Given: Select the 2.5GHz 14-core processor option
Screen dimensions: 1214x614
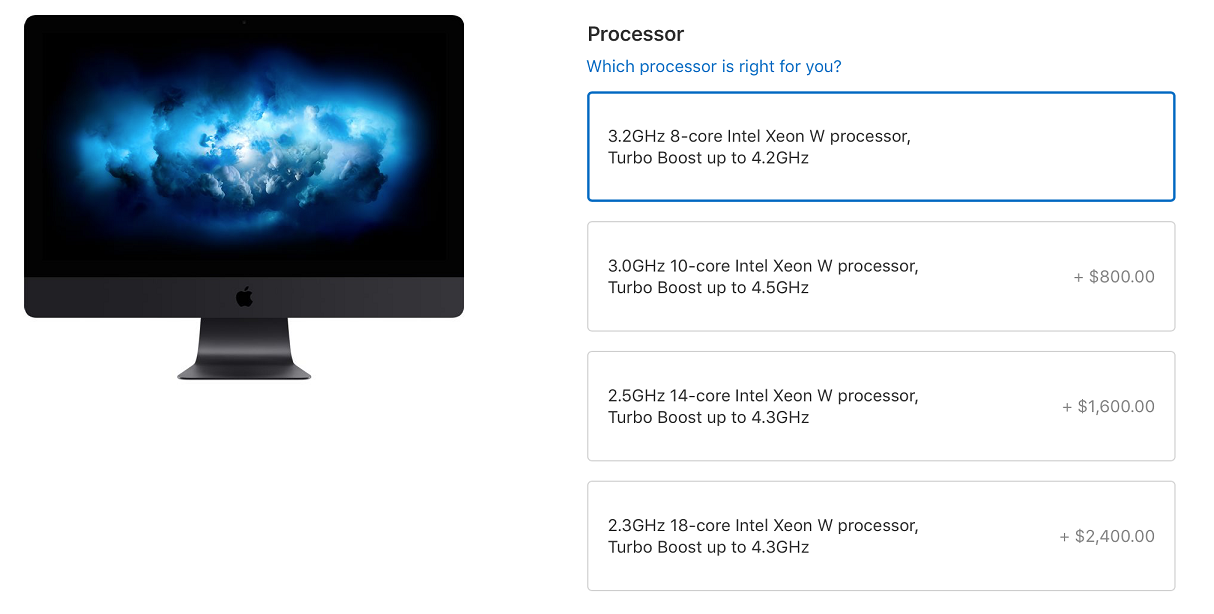Looking at the screenshot, I should pos(880,407).
